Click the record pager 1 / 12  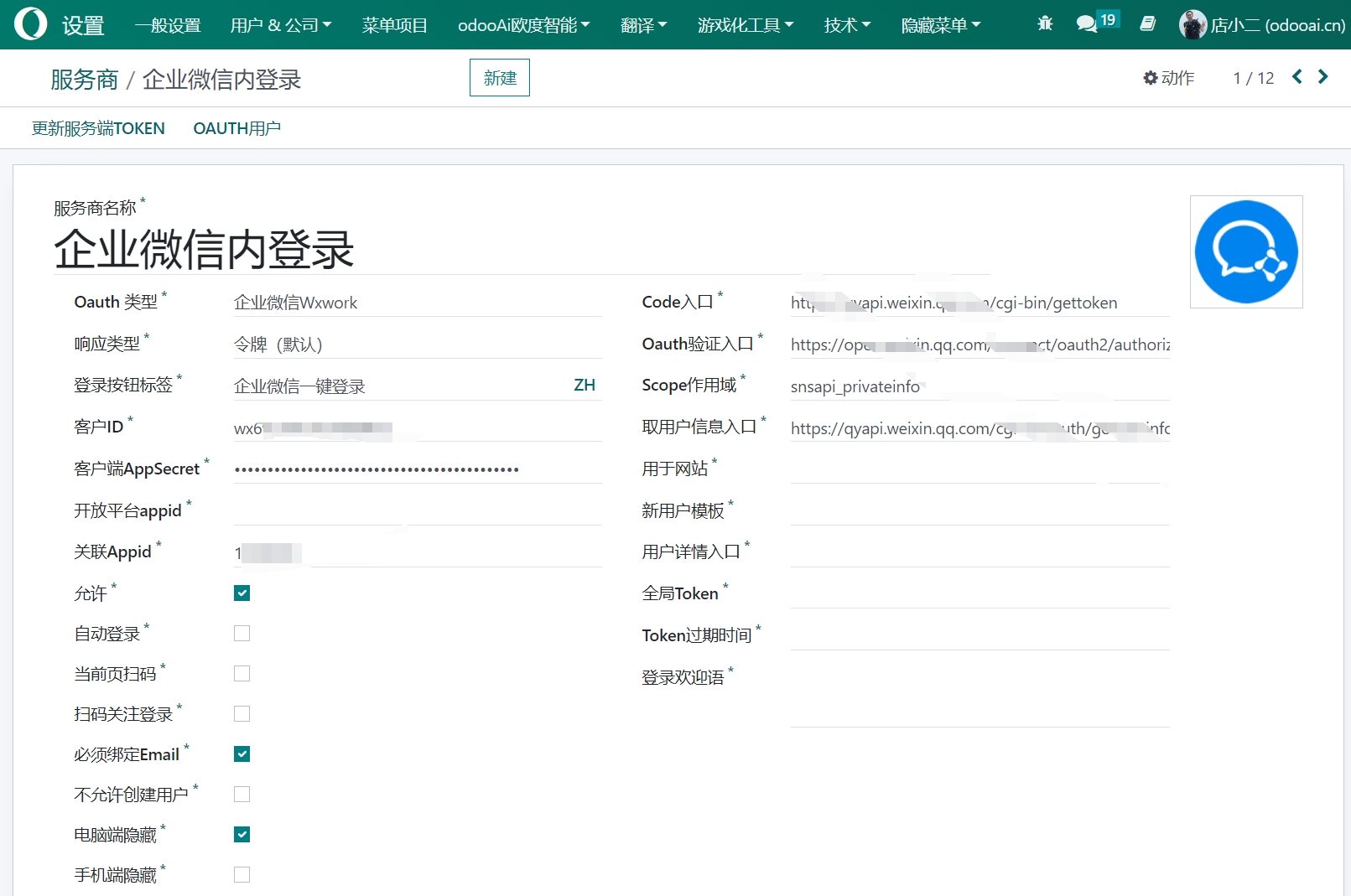coord(1253,78)
